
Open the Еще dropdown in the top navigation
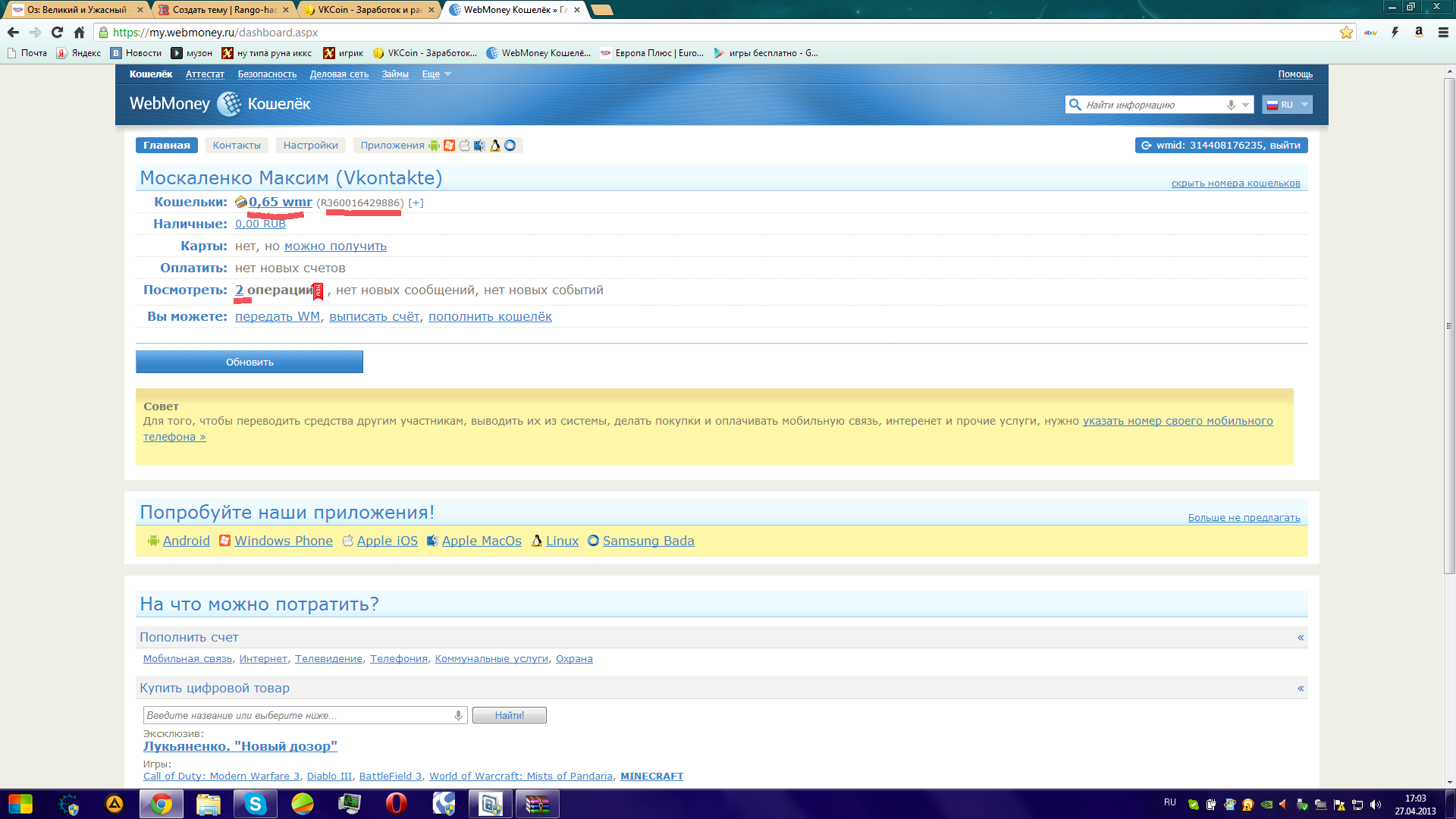point(436,74)
